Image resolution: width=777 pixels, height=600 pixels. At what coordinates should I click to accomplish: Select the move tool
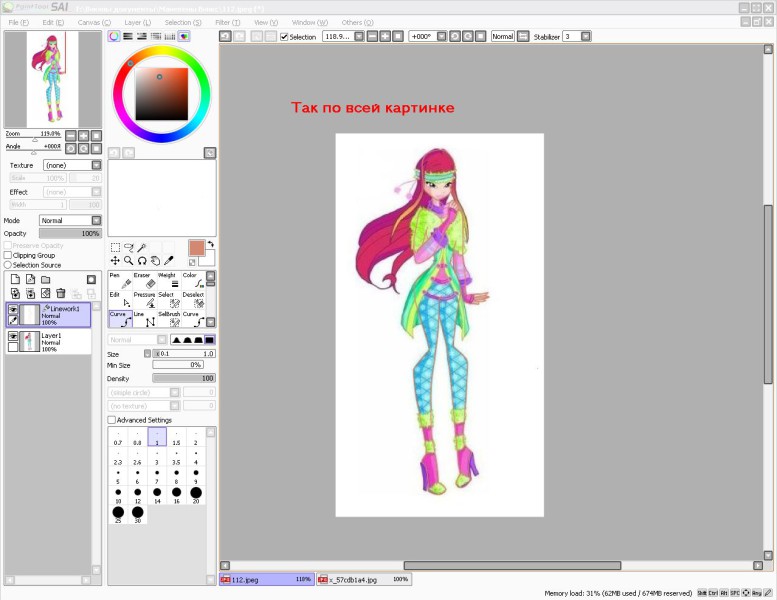pyautogui.click(x=115, y=261)
